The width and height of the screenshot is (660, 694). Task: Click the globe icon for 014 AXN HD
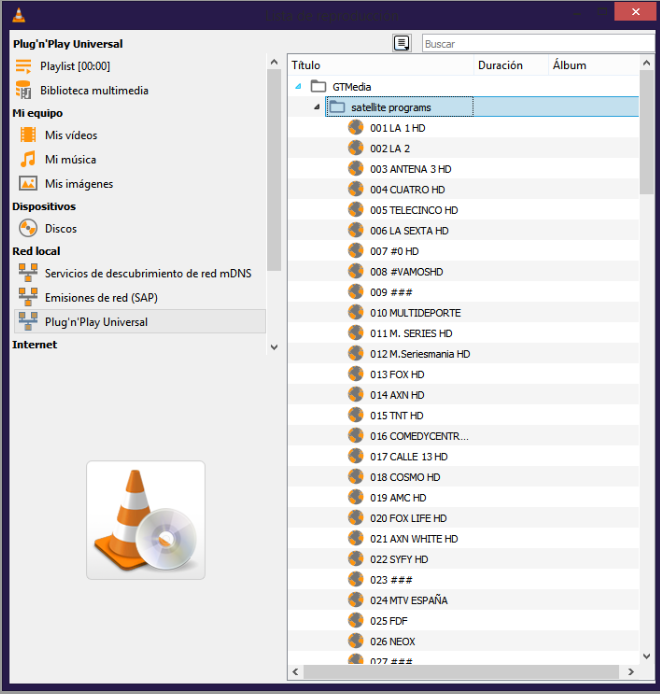(x=355, y=394)
